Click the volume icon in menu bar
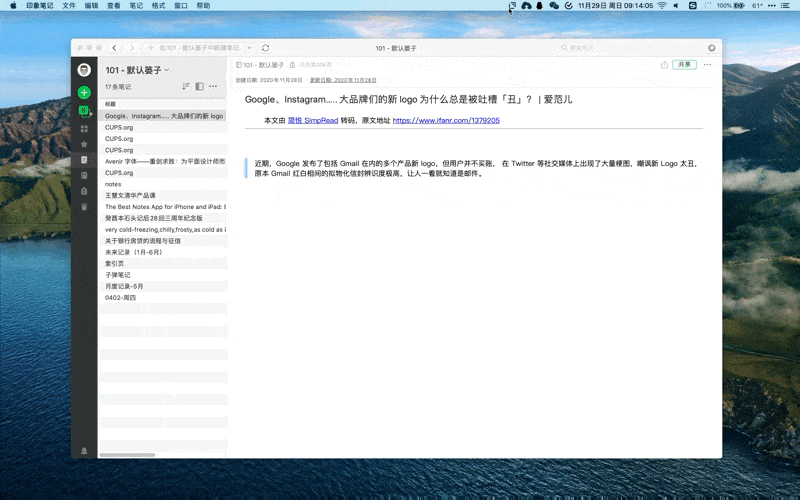The height and width of the screenshot is (500, 800). click(x=676, y=6)
